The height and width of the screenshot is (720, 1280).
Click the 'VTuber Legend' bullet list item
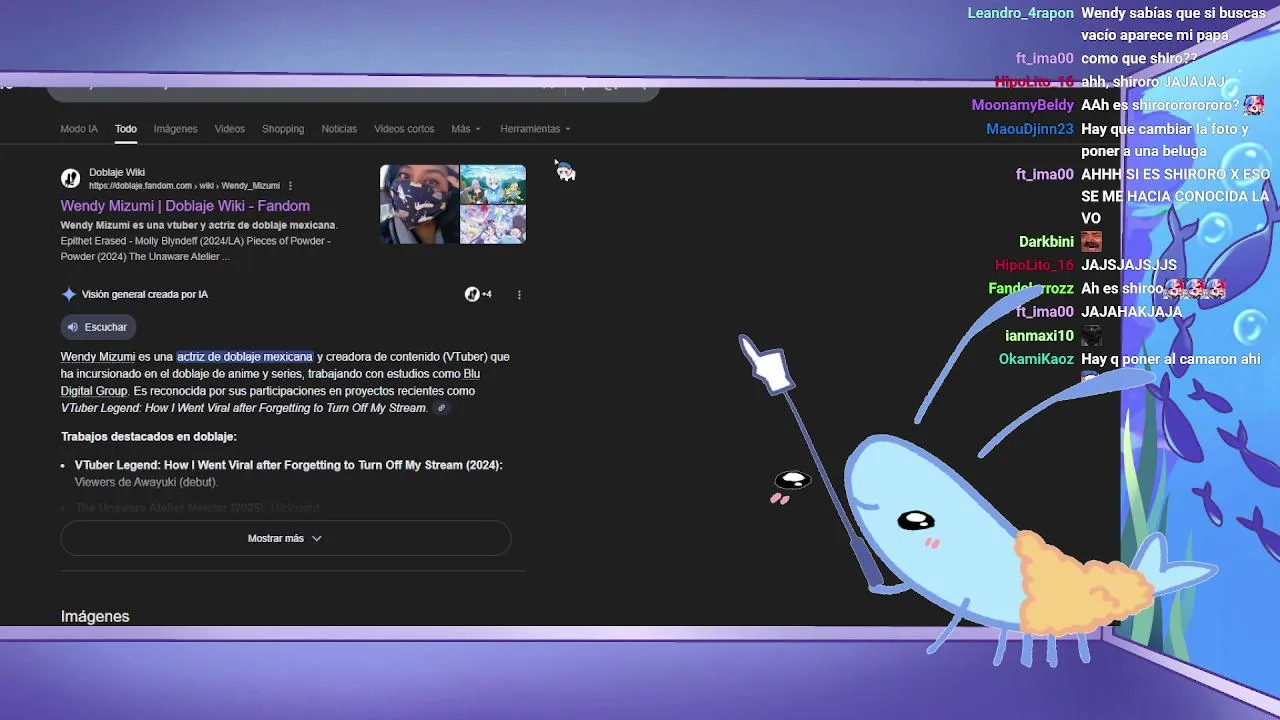(x=288, y=473)
